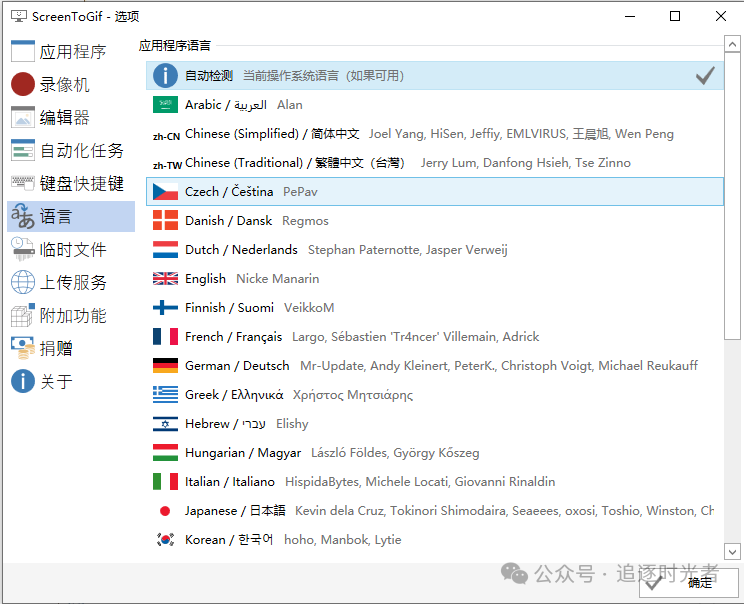Image resolution: width=744 pixels, height=604 pixels.
Task: Click the 自动化任务 list icon
Action: coord(23,150)
